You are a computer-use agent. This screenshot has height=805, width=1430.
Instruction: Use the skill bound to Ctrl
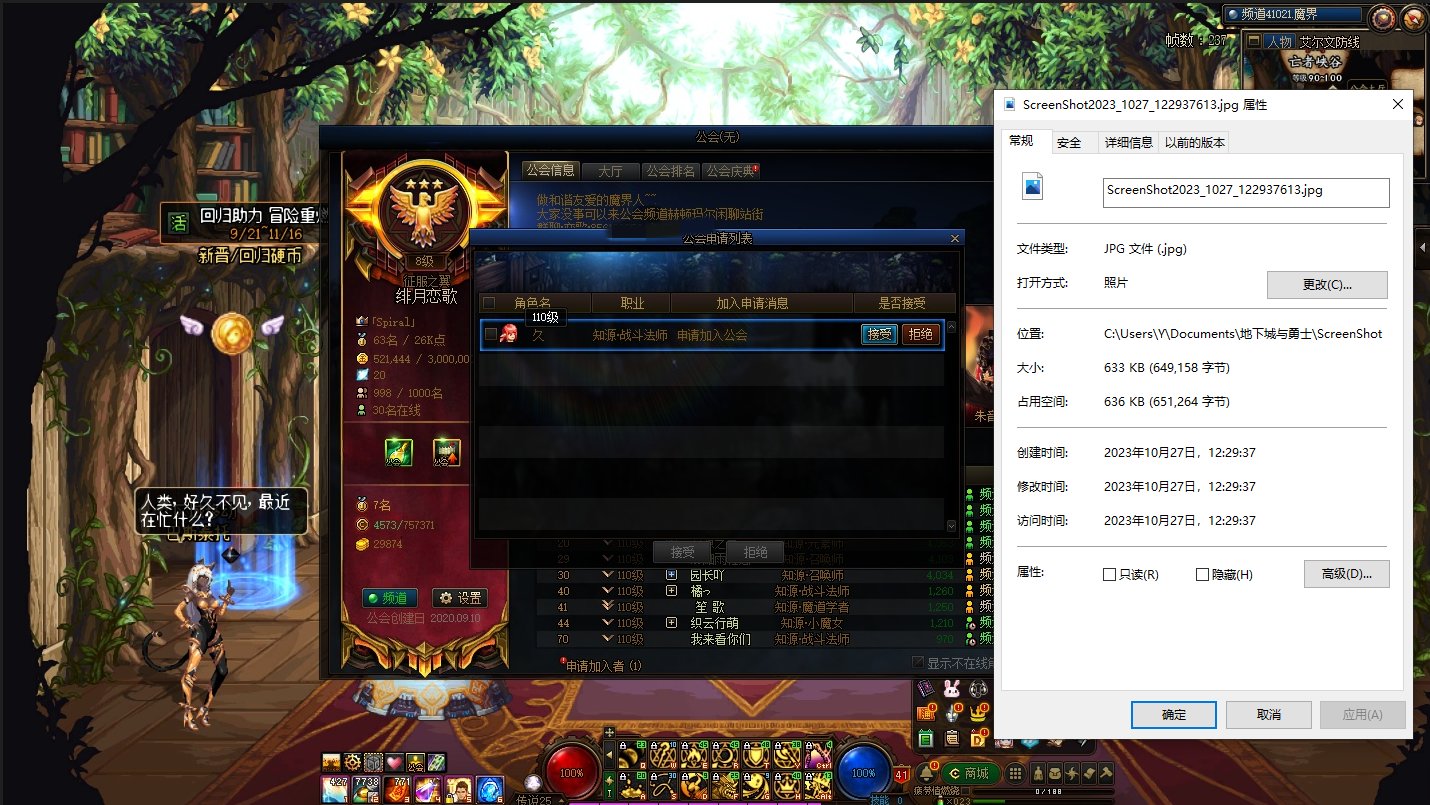tap(819, 756)
